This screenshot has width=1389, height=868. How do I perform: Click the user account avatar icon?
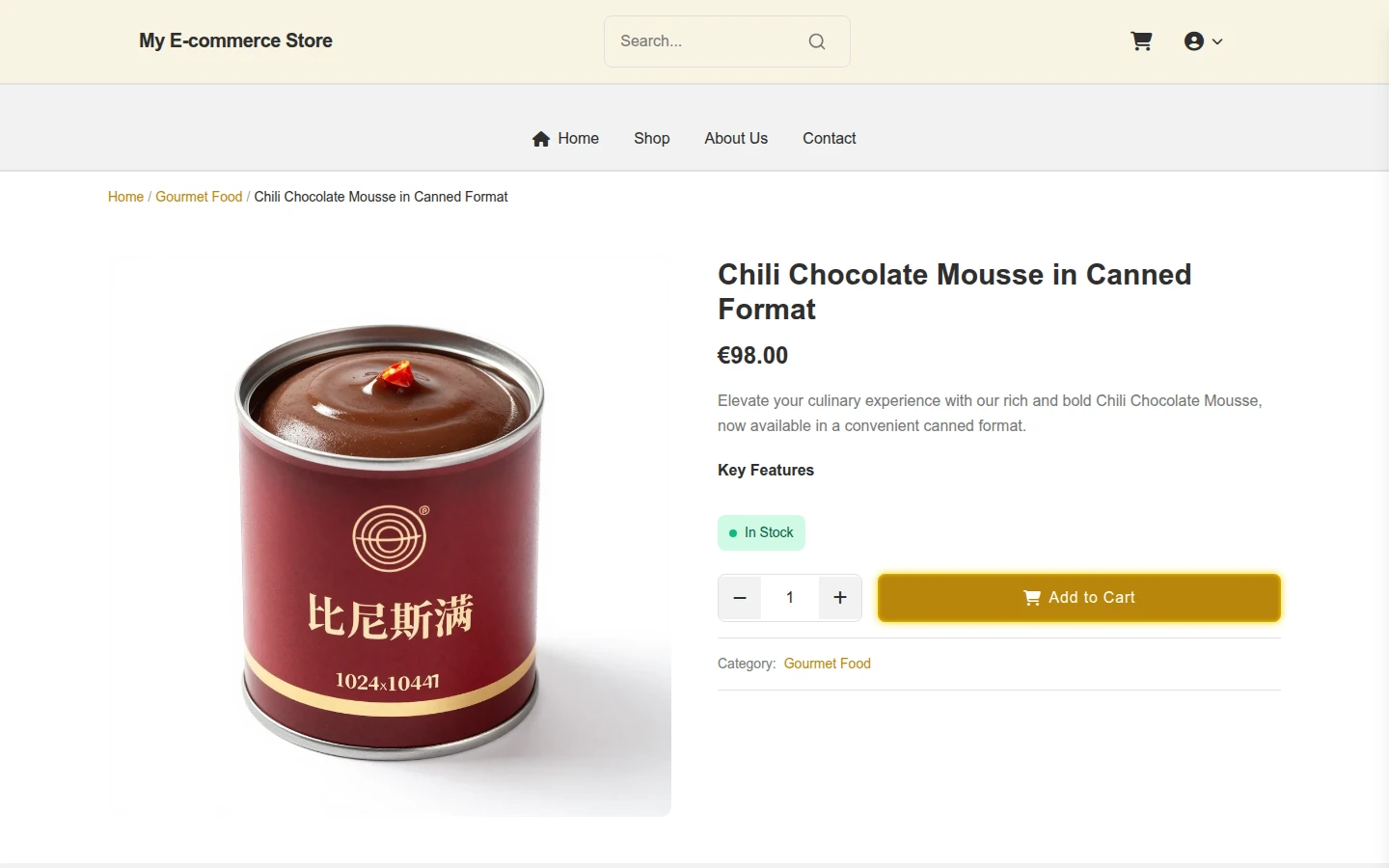point(1194,41)
